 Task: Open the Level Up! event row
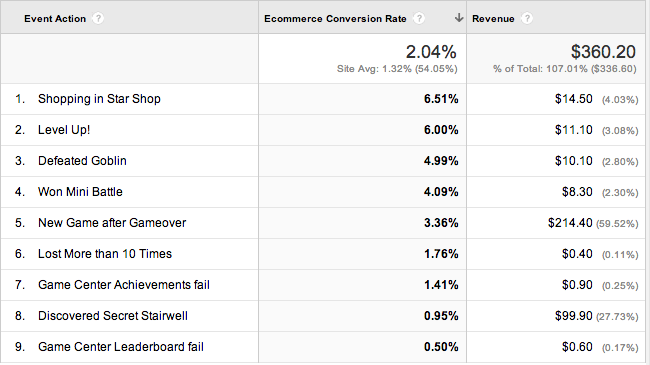[64, 130]
